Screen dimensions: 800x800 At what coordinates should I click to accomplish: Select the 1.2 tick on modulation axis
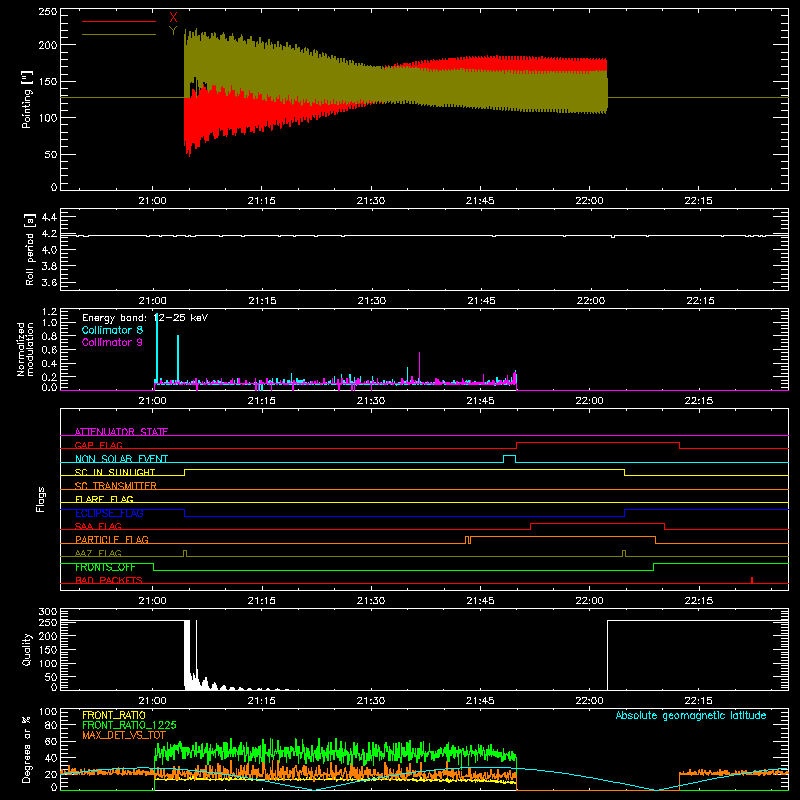(x=49, y=311)
